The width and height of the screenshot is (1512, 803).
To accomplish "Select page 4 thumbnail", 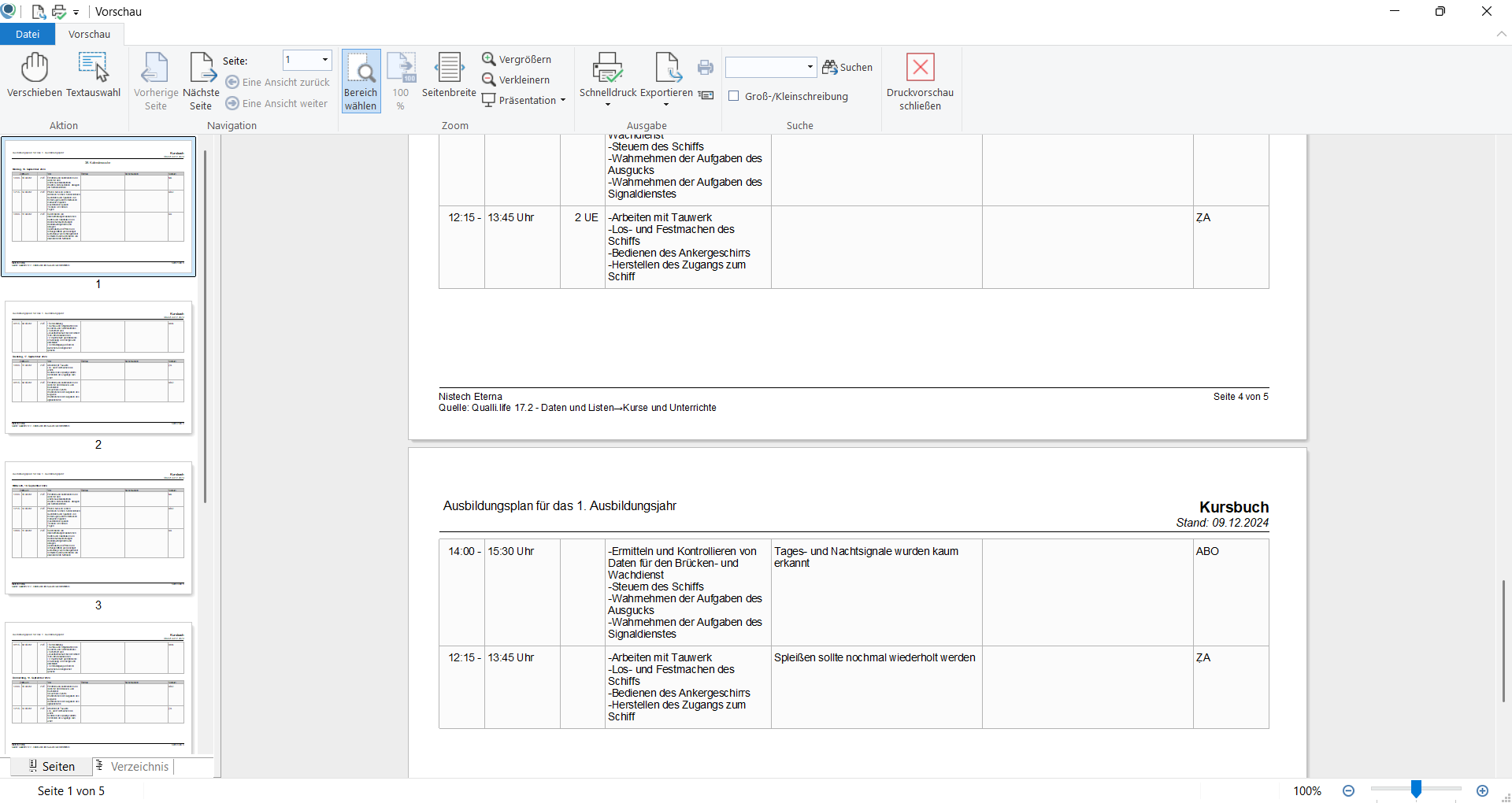I will tap(98, 687).
